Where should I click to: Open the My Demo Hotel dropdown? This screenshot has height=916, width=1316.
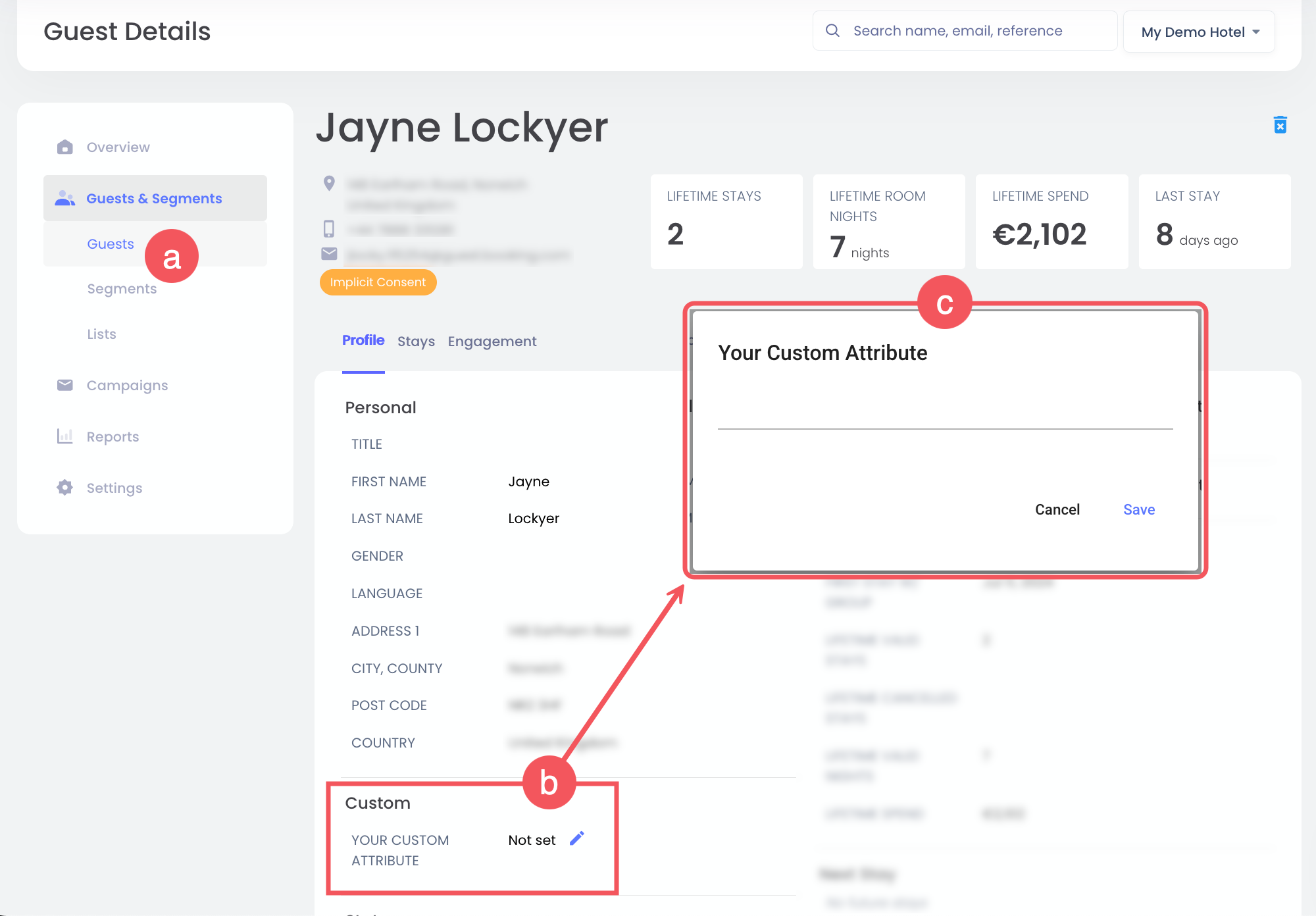(x=1199, y=32)
